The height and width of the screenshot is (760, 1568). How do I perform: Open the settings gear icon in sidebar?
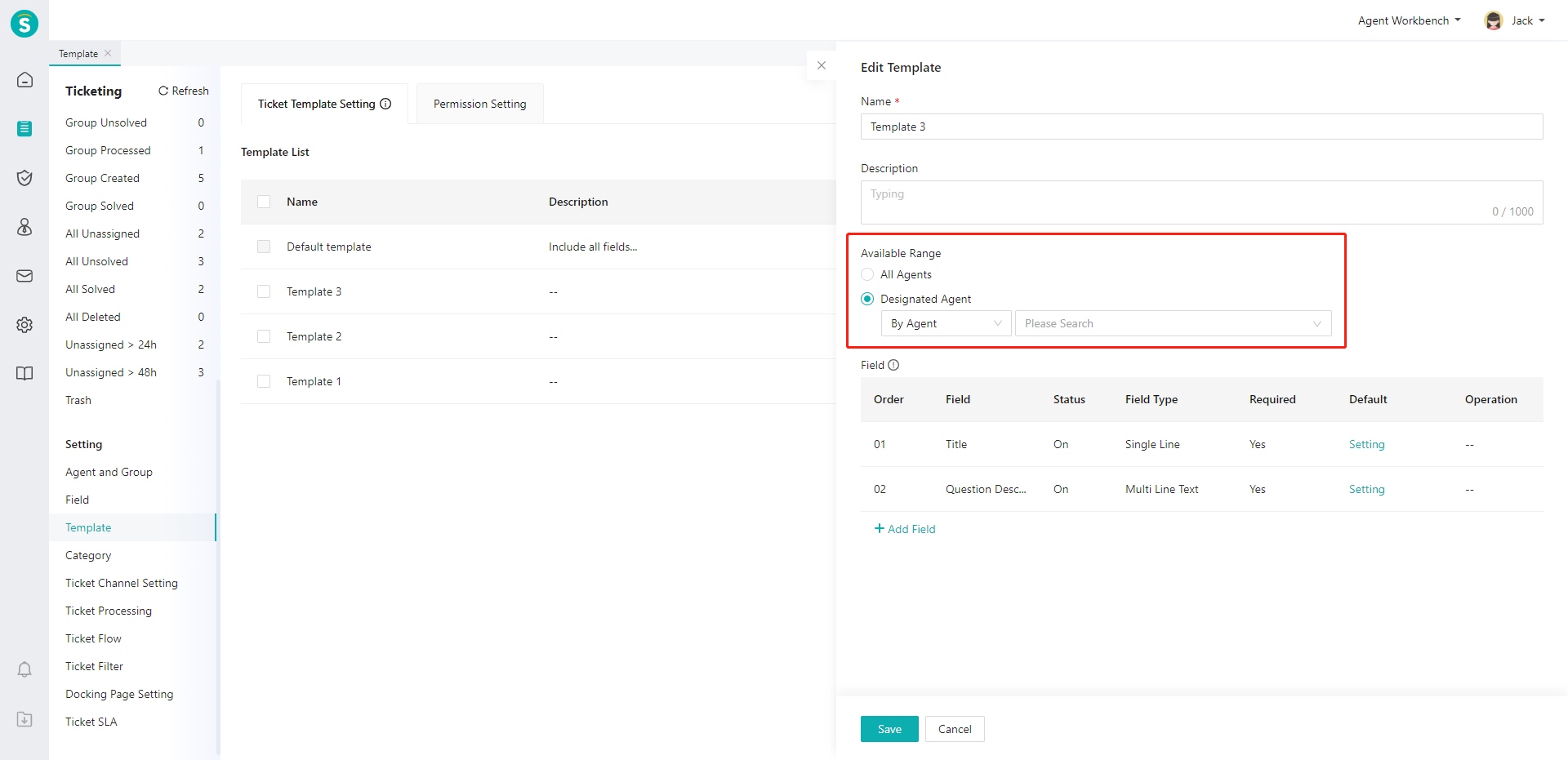[x=24, y=325]
